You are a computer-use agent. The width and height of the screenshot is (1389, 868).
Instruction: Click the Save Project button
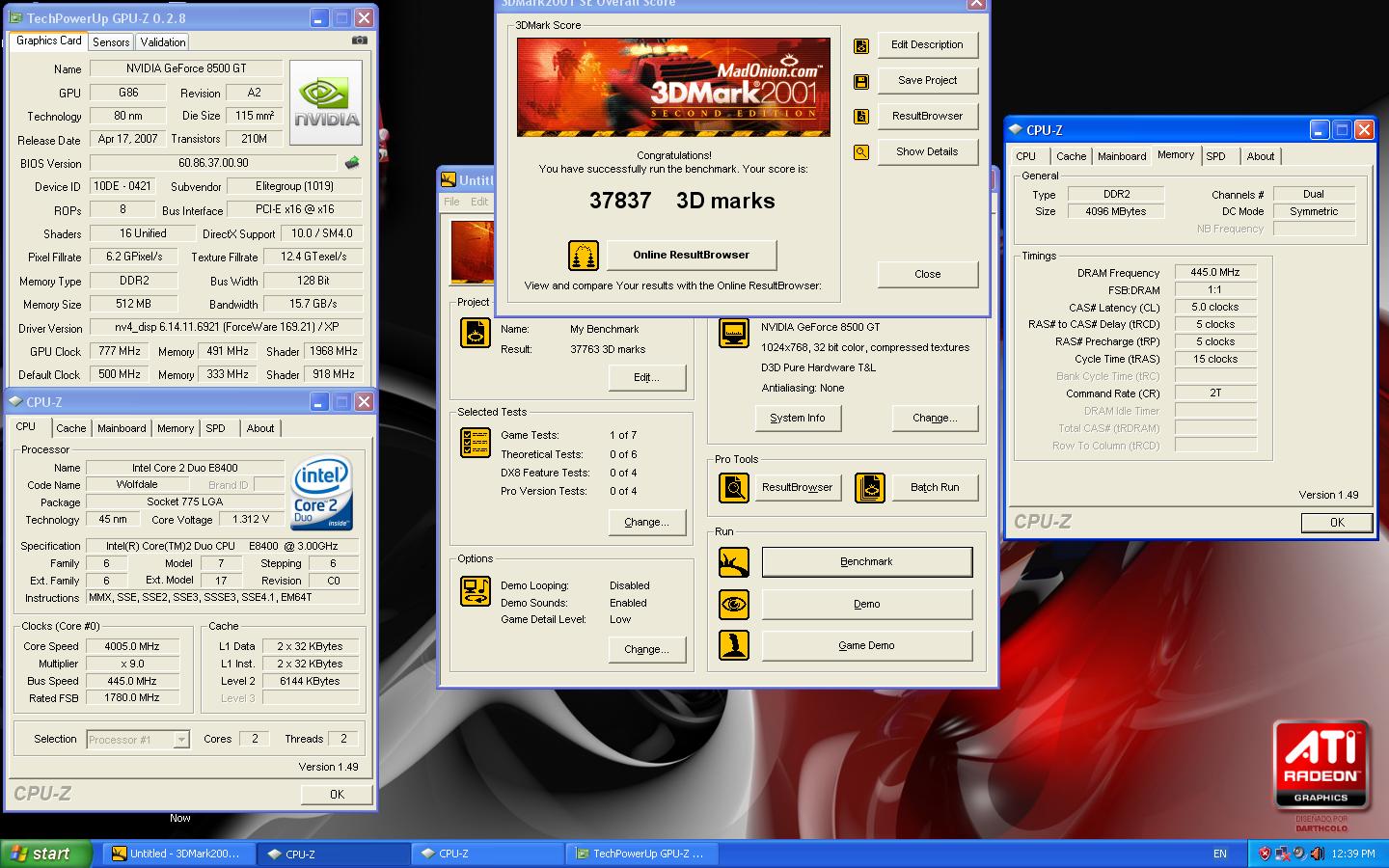927,80
